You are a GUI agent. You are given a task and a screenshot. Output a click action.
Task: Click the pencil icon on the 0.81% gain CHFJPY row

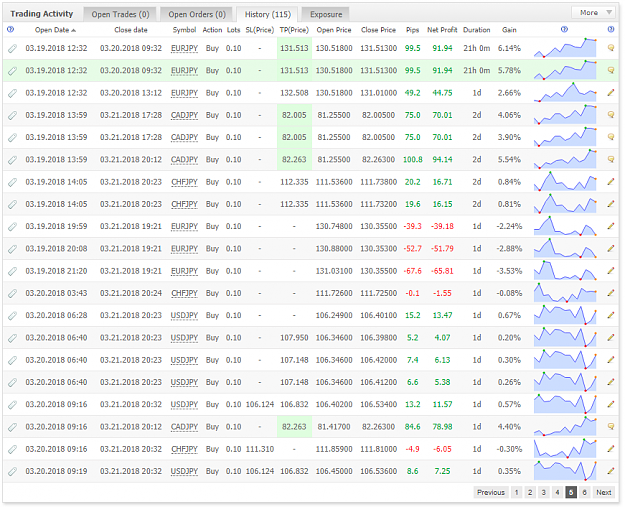611,204
